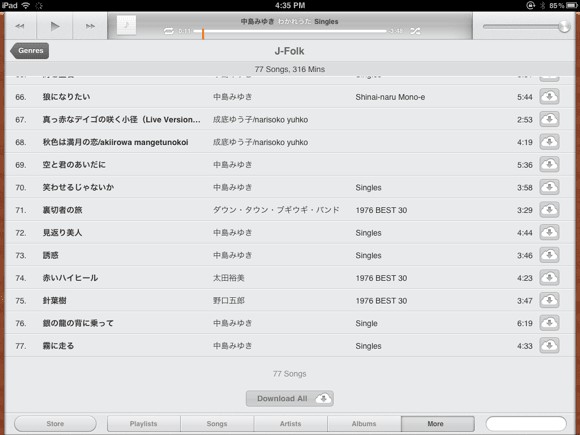This screenshot has height=435, width=580.
Task: Open the Store
Action: 55,424
